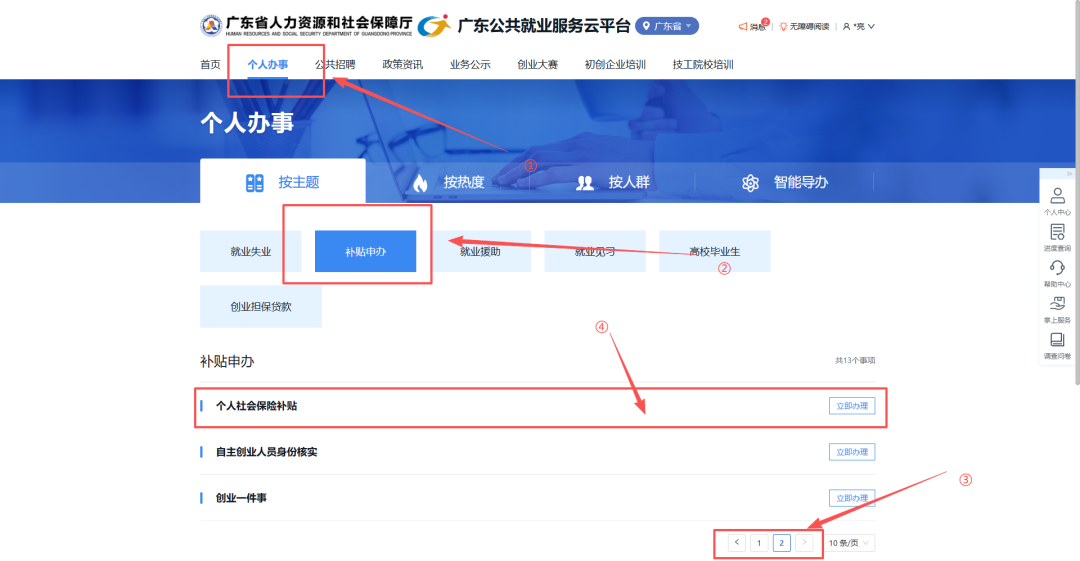The width and height of the screenshot is (1080, 561).
Task: Collapse the right sidebar with the double arrow
Action: click(1069, 174)
